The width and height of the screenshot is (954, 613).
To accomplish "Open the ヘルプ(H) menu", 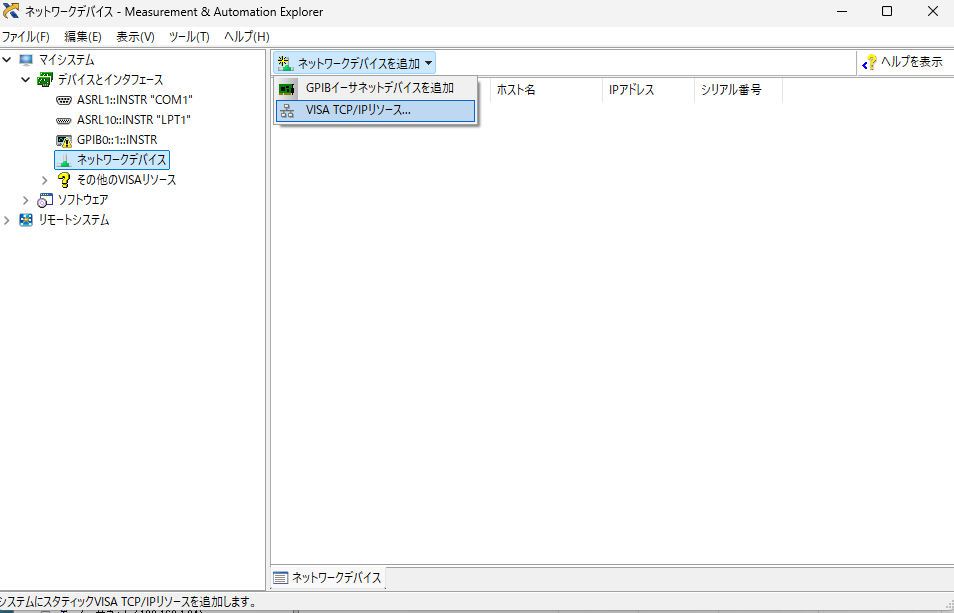I will (246, 36).
